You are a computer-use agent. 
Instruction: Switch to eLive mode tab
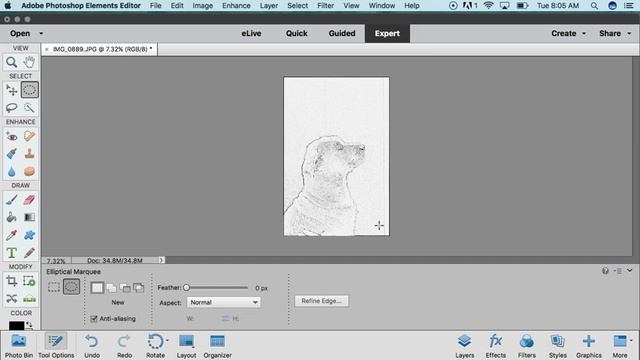tap(251, 33)
